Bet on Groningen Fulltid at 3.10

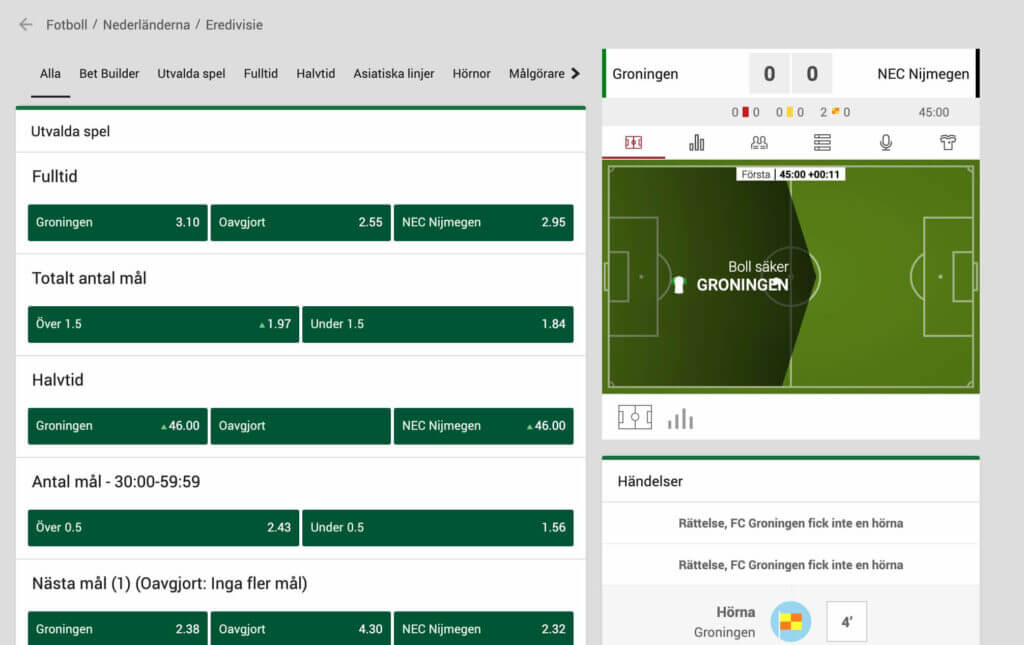pyautogui.click(x=118, y=223)
